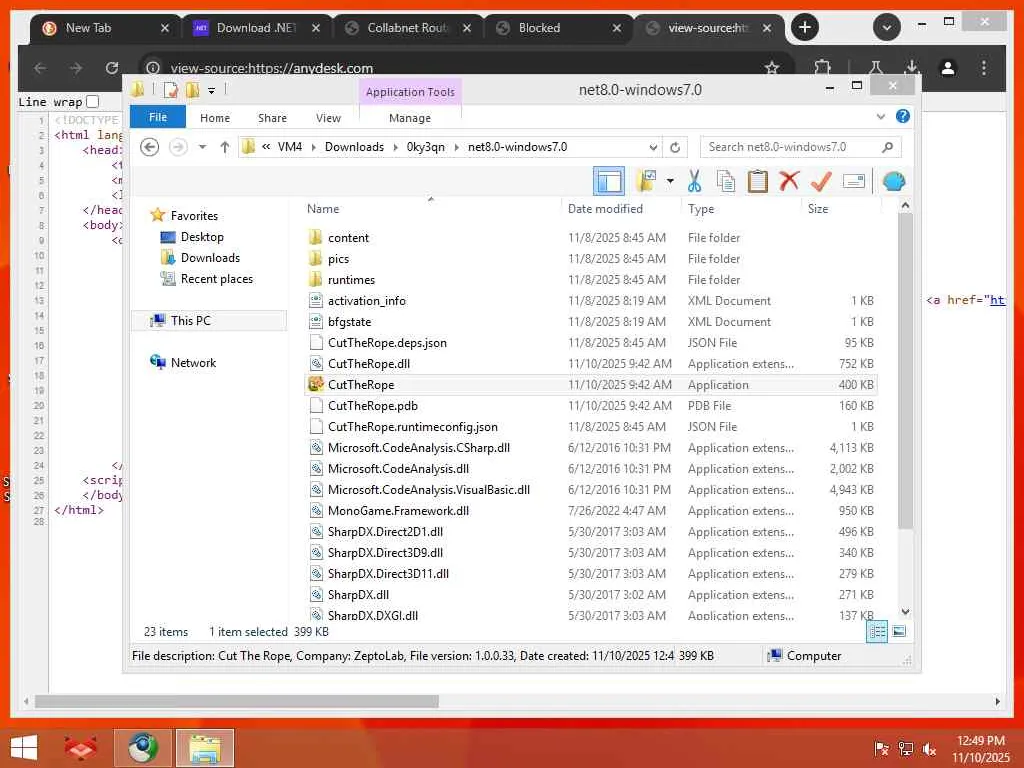Open the quick access toolbar customize dropdown
The height and width of the screenshot is (768, 1024).
click(212, 90)
